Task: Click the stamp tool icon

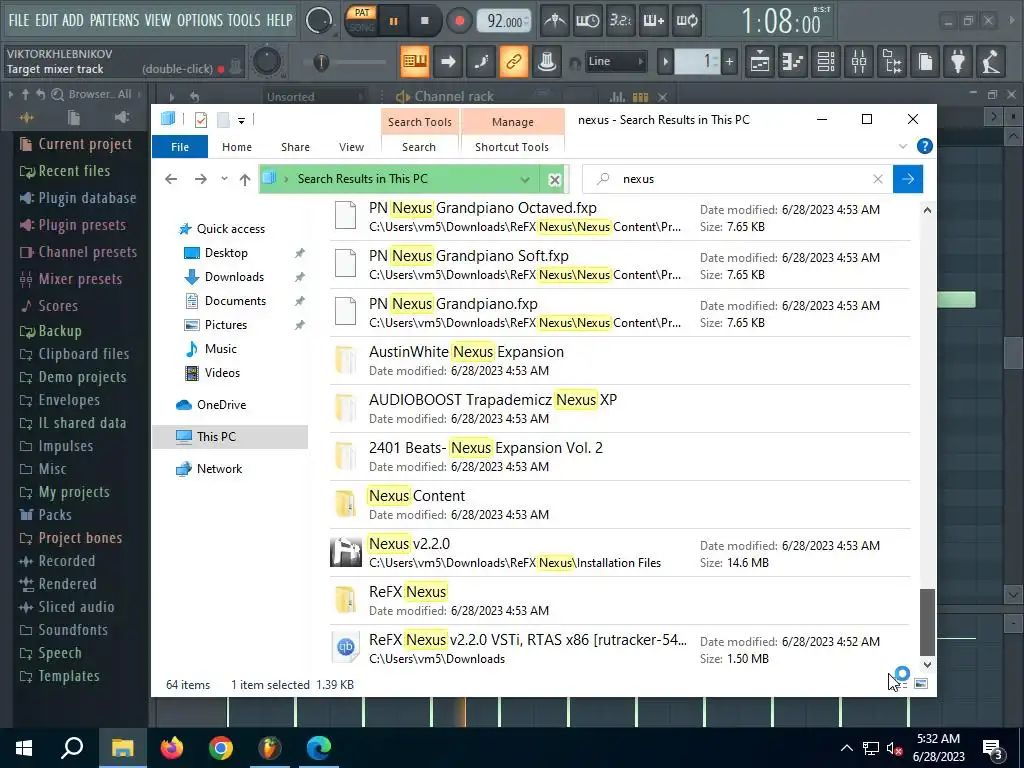Action: pyautogui.click(x=547, y=62)
